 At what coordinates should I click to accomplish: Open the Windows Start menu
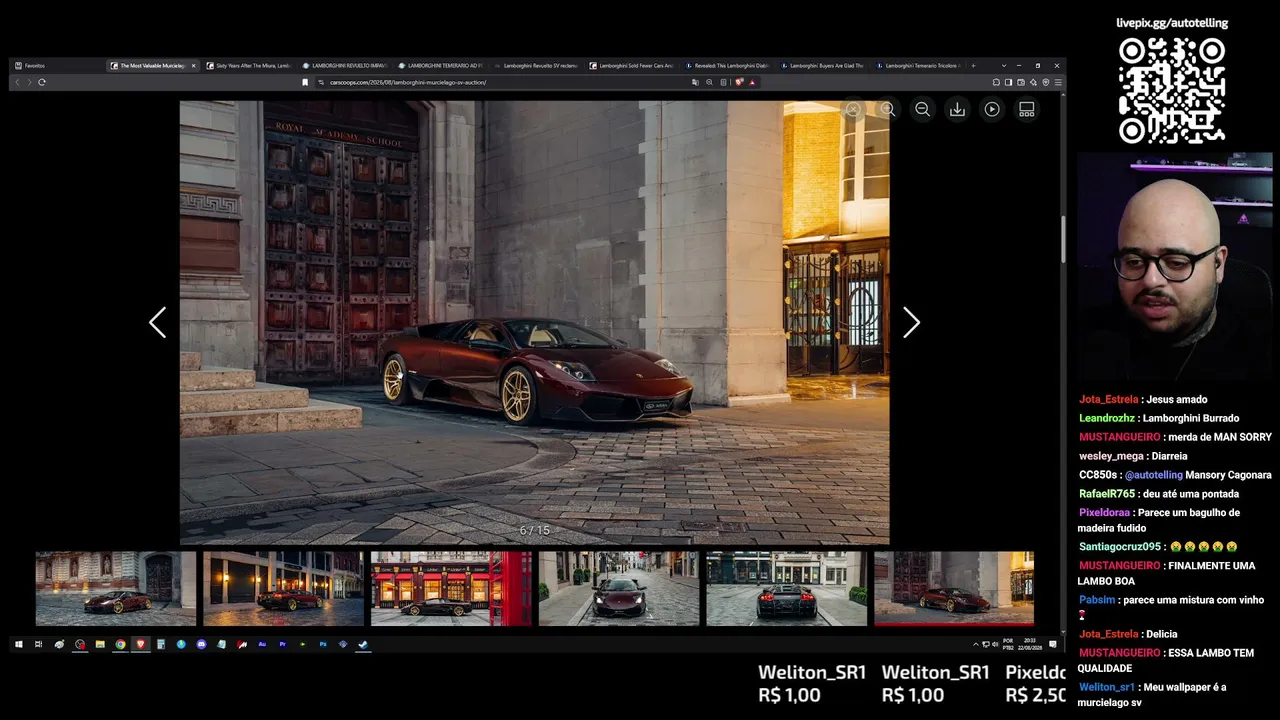[x=18, y=645]
